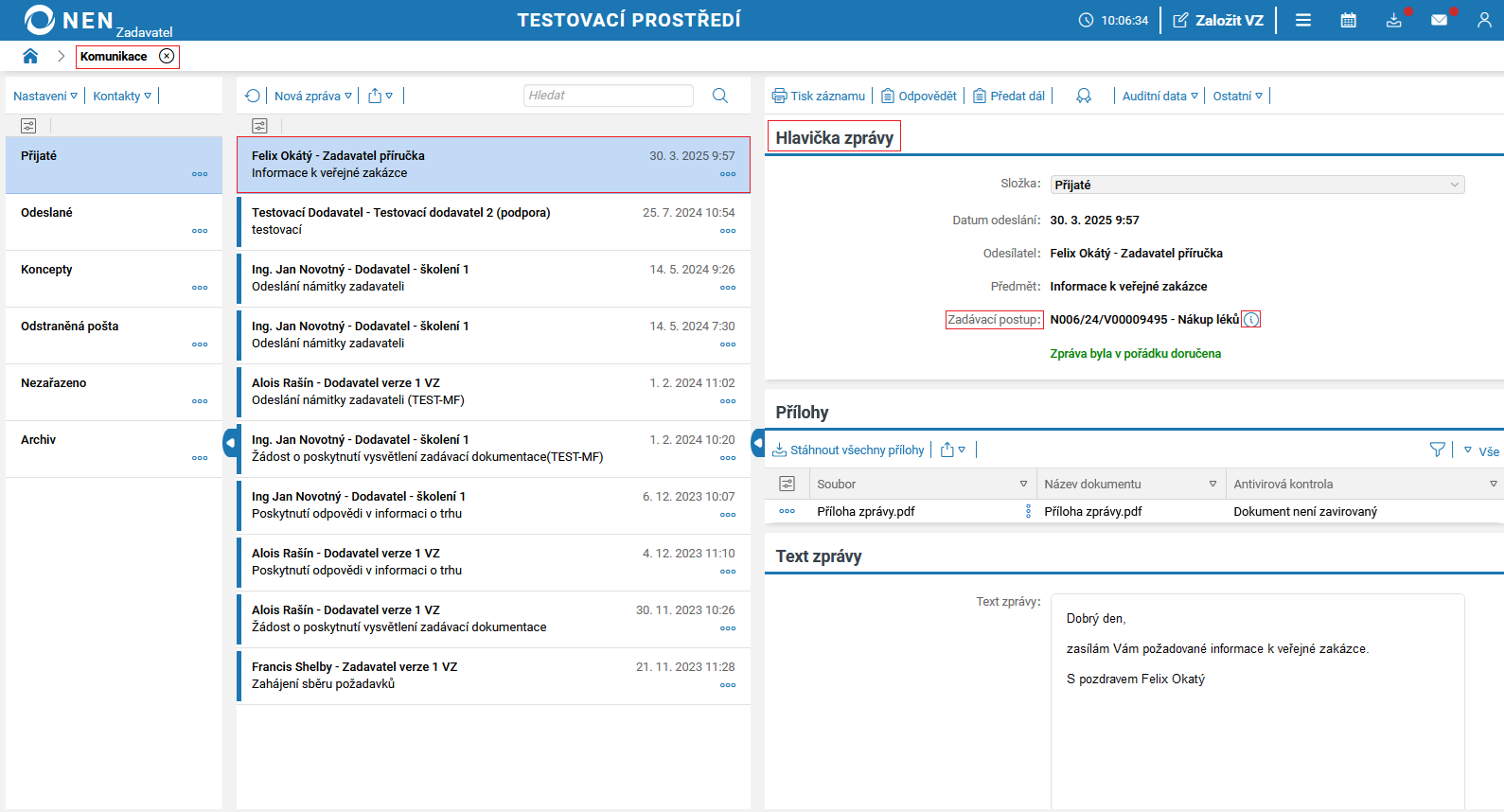Click Založit VZ button
The width and height of the screenshot is (1504, 812).
coord(1218,20)
